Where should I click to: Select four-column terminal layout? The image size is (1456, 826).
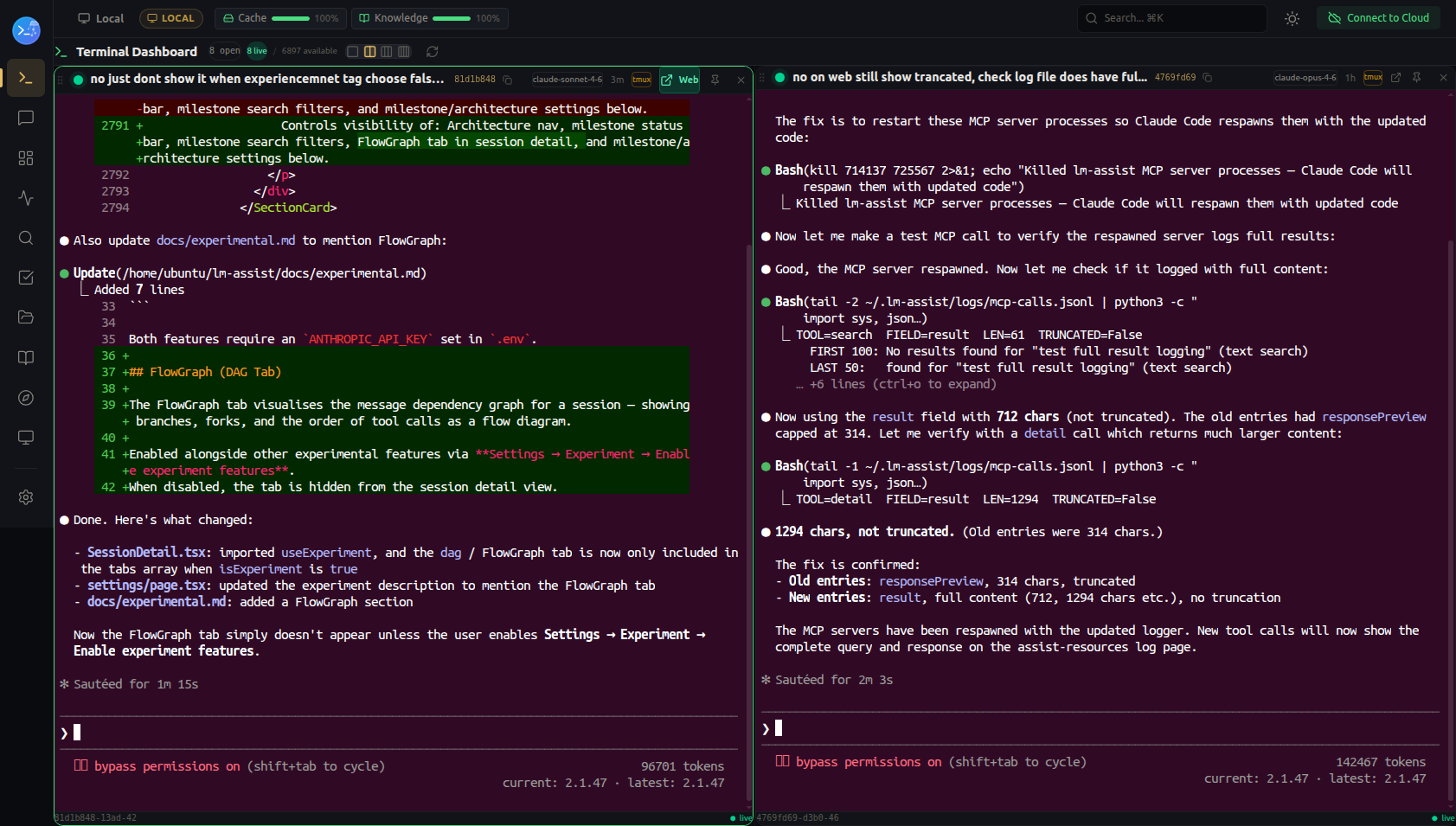(404, 52)
